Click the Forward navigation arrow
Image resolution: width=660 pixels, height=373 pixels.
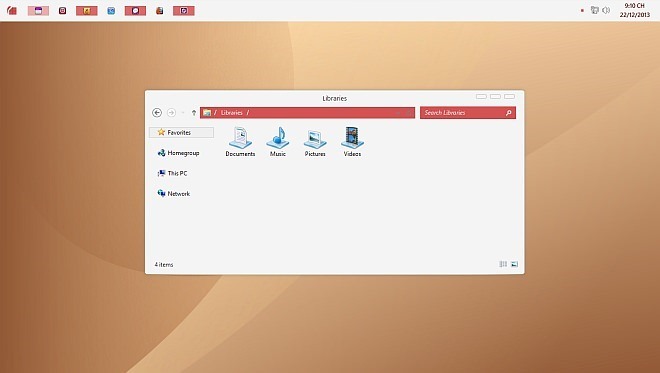point(171,112)
